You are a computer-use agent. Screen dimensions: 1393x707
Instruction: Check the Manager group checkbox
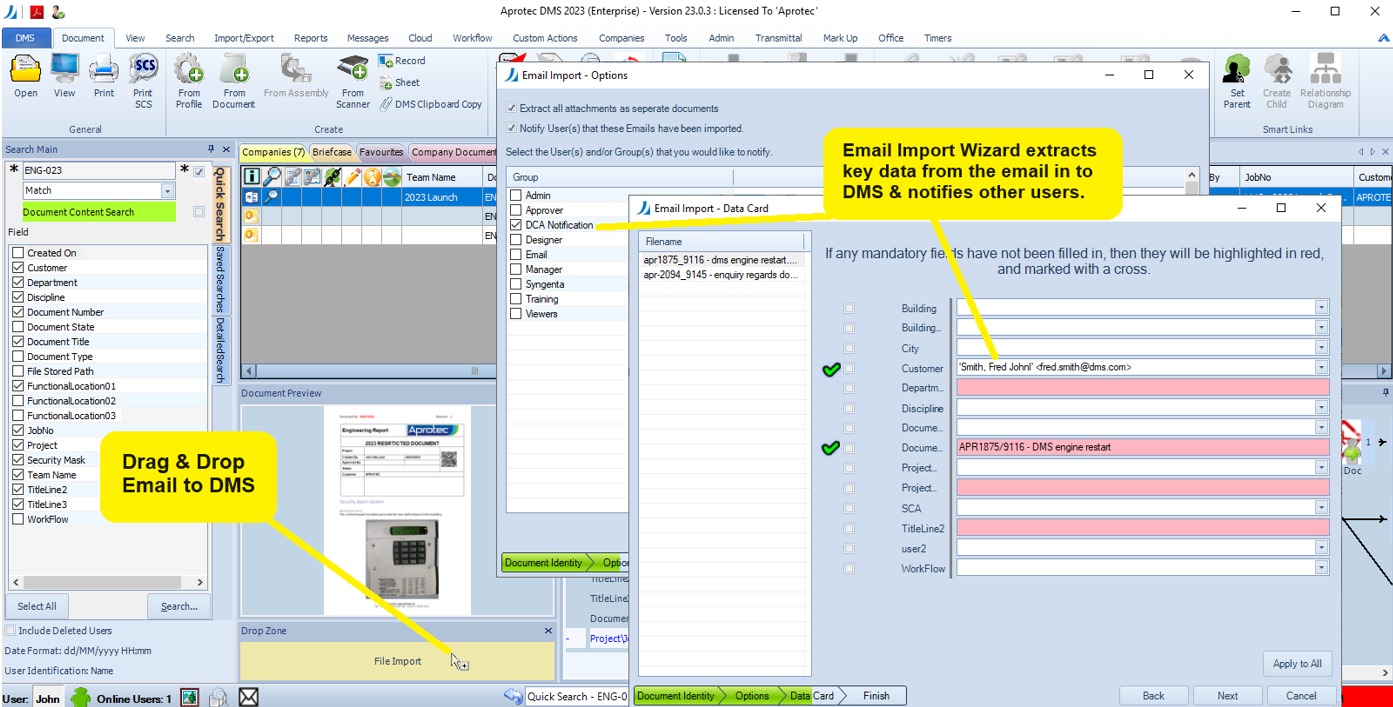click(x=516, y=269)
